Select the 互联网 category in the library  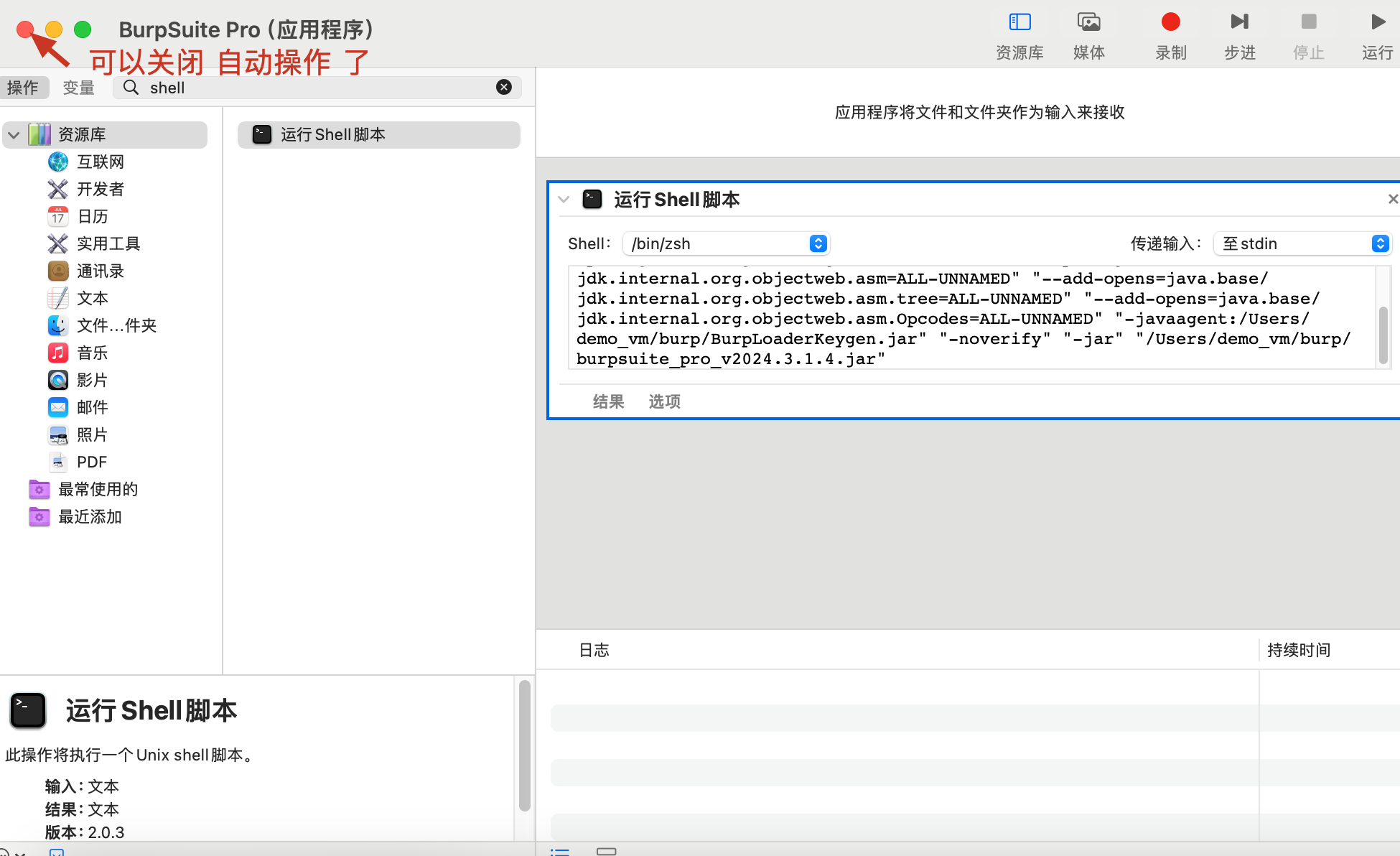click(101, 162)
